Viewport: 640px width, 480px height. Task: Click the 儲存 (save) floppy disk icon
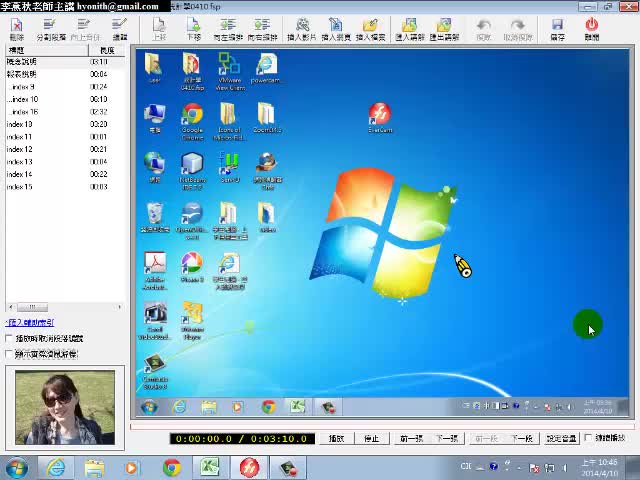coord(557,29)
